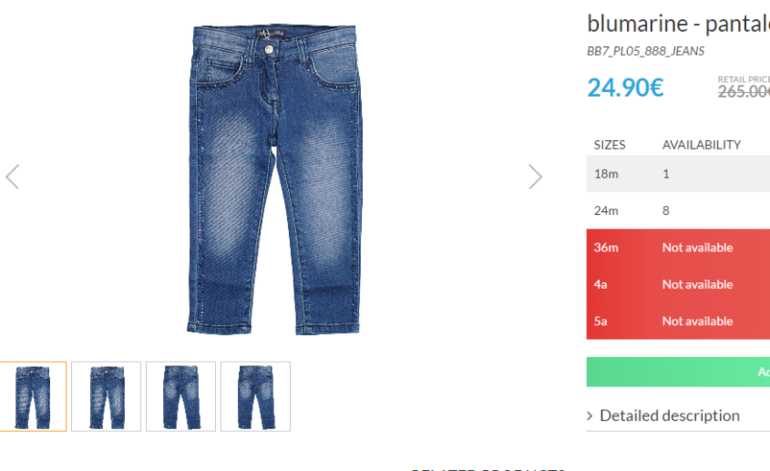Click the unavailable 5a size row

point(678,321)
